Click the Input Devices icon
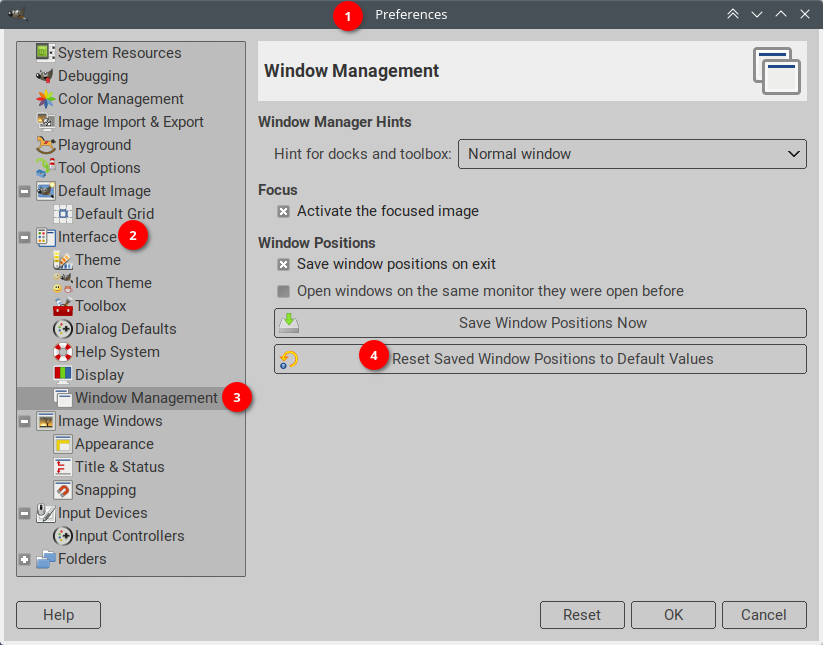This screenshot has height=645, width=823. (x=45, y=513)
